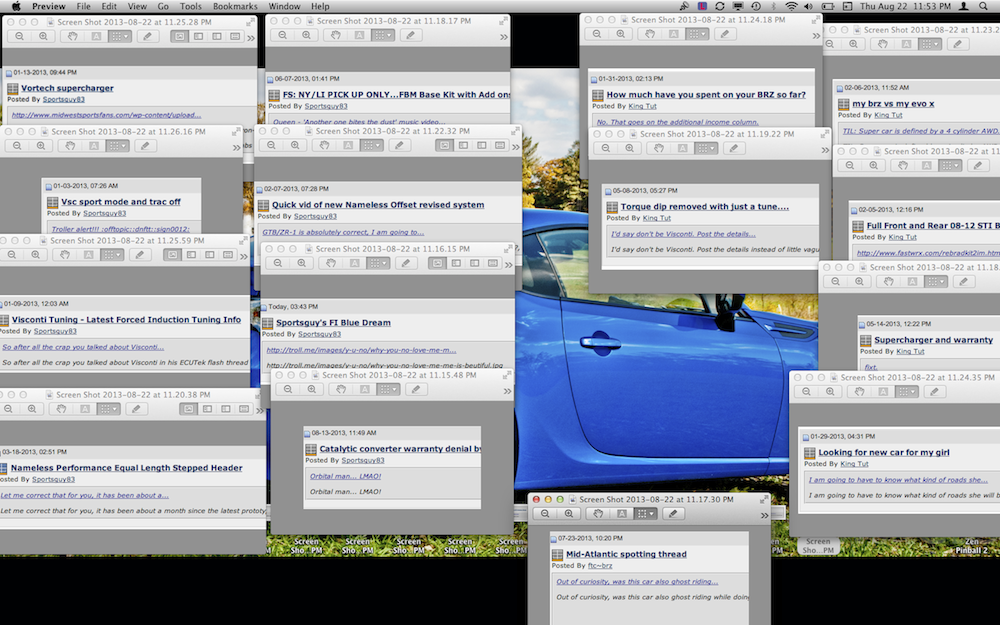Open the Bookmarks menu in the menu bar
Viewport: 1000px width, 625px height.
coord(235,6)
